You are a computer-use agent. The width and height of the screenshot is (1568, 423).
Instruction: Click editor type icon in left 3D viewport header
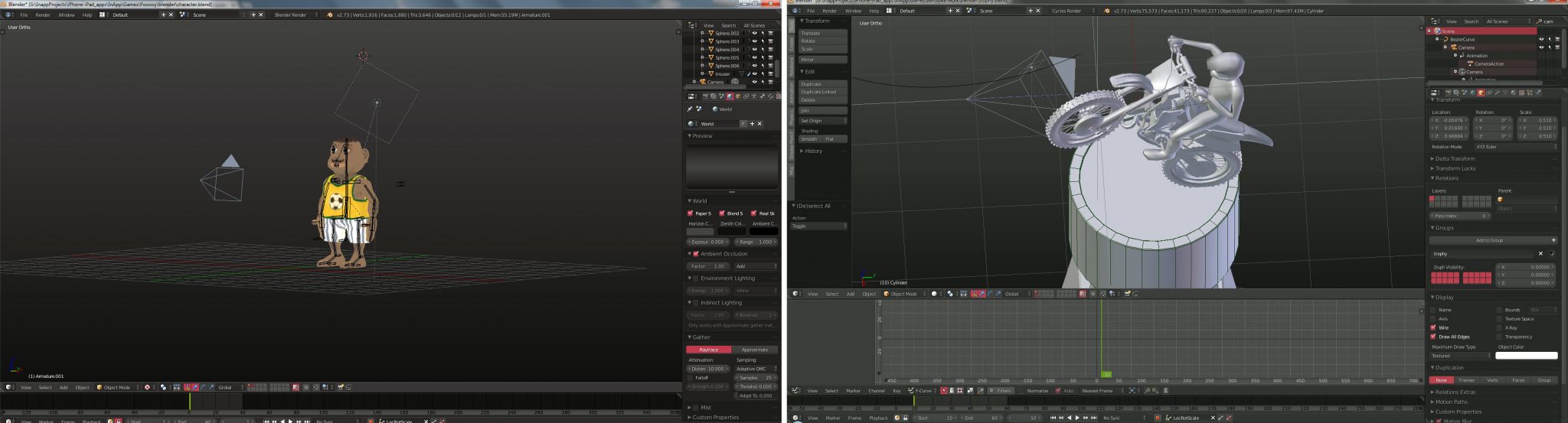point(10,387)
